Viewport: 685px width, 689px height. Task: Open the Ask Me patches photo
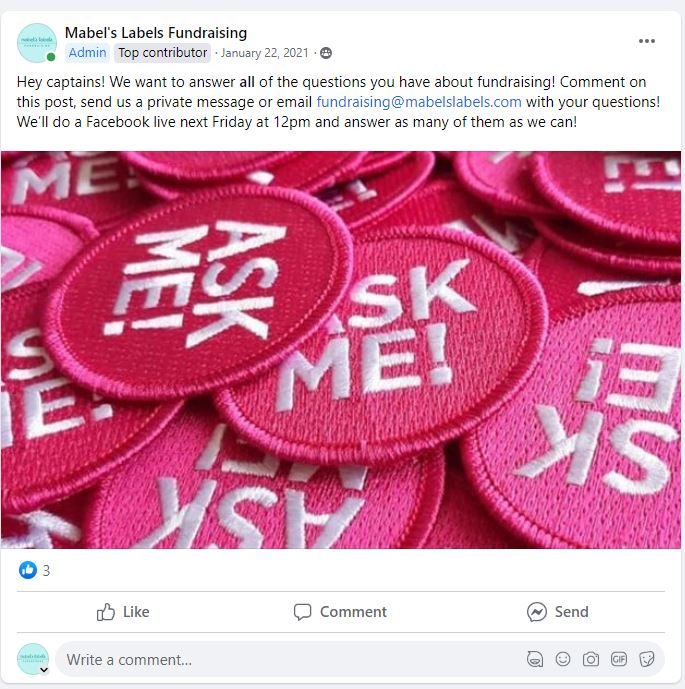[x=341, y=350]
